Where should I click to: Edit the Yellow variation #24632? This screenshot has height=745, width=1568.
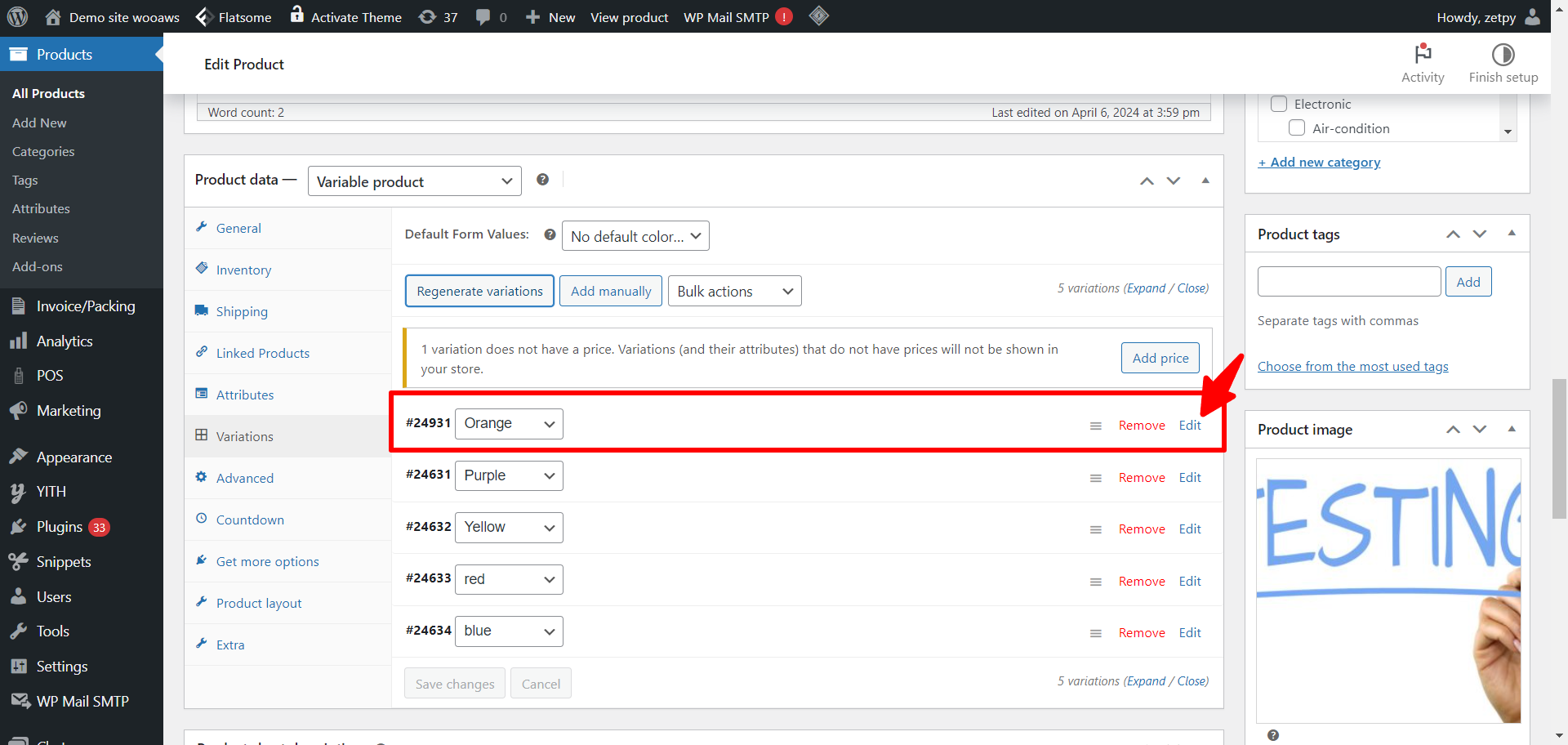click(1190, 529)
